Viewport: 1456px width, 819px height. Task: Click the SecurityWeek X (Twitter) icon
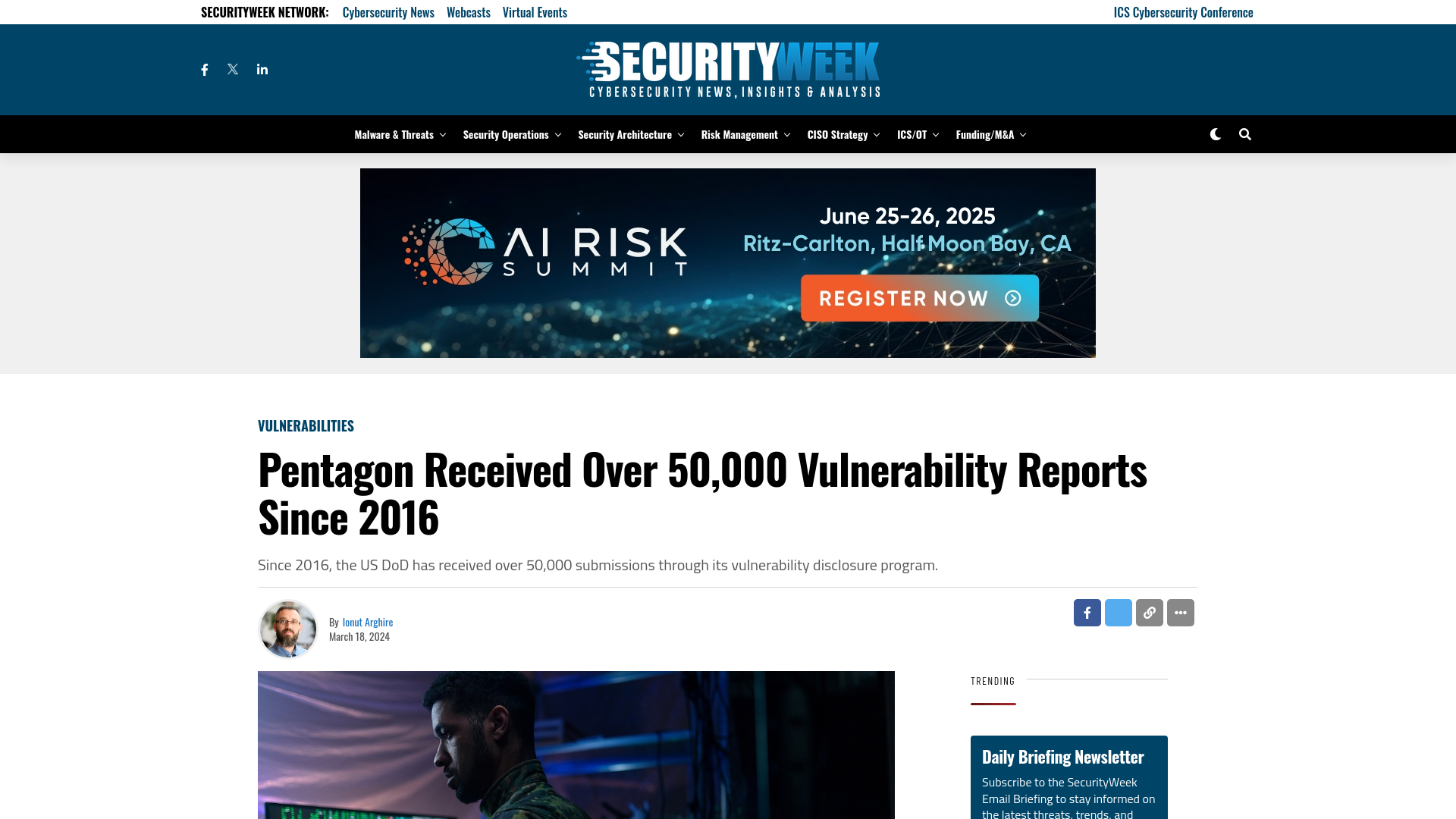[232, 69]
